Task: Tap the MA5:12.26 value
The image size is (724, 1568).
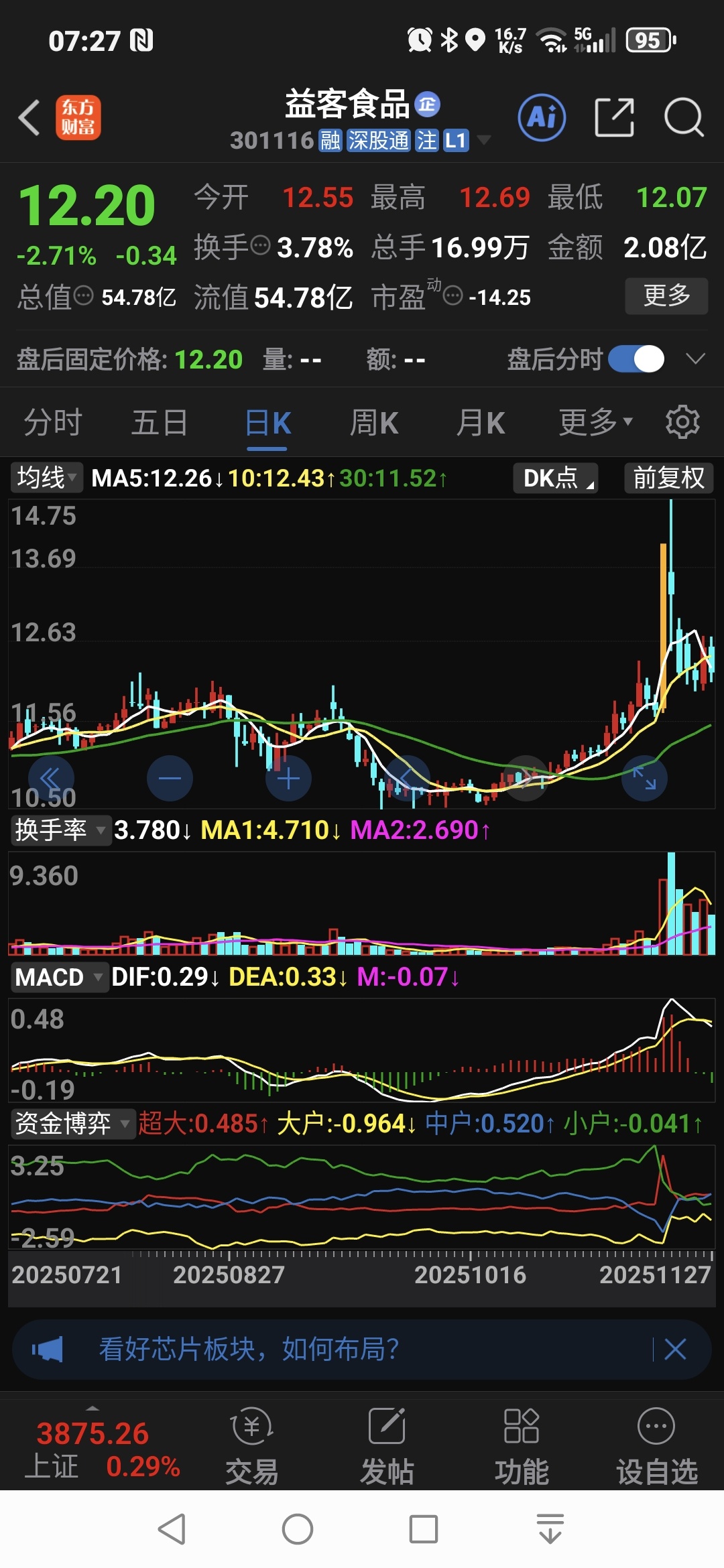Action: click(158, 478)
